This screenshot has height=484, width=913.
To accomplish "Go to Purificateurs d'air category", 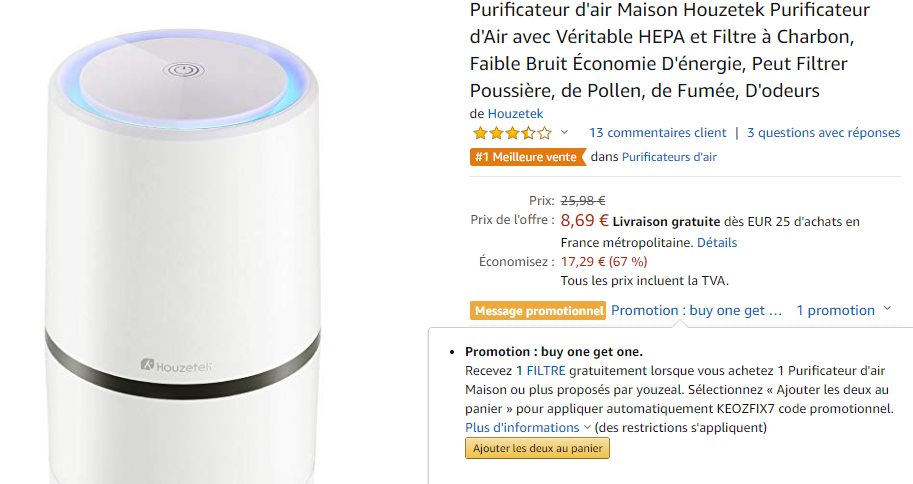I will 669,157.
